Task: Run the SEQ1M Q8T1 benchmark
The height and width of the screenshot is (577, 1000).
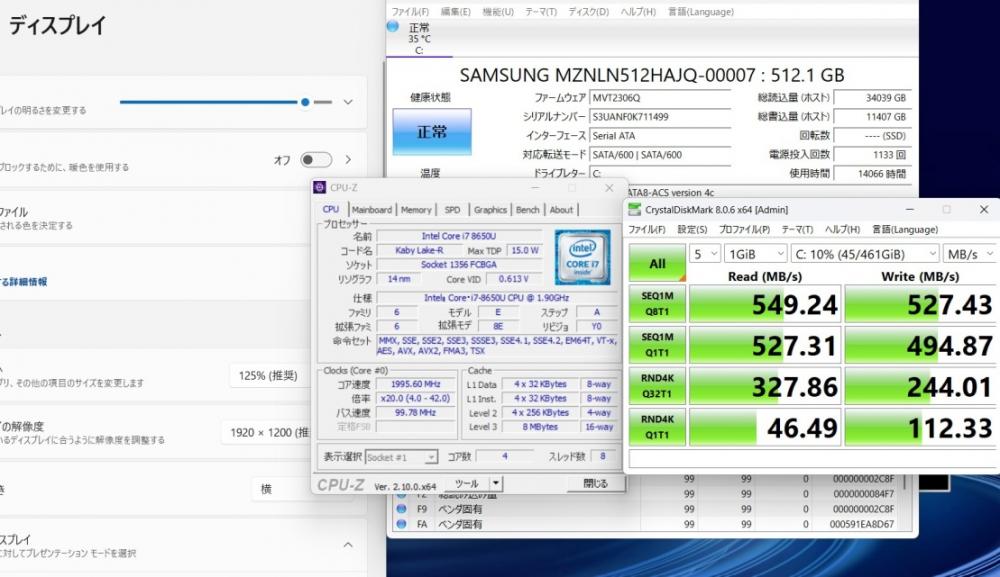Action: tap(657, 303)
